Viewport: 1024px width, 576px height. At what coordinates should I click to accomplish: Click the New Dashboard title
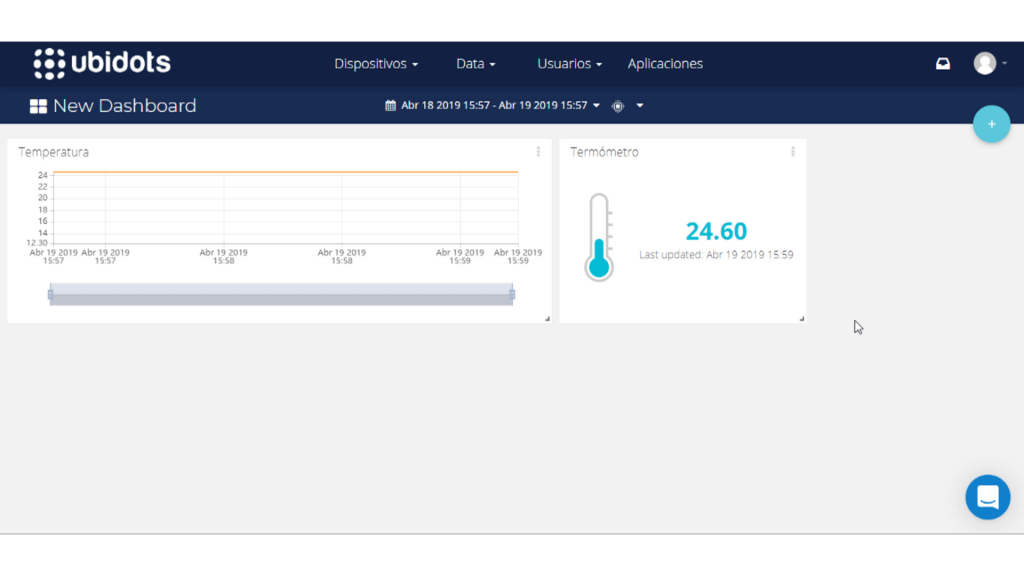pyautogui.click(x=124, y=106)
